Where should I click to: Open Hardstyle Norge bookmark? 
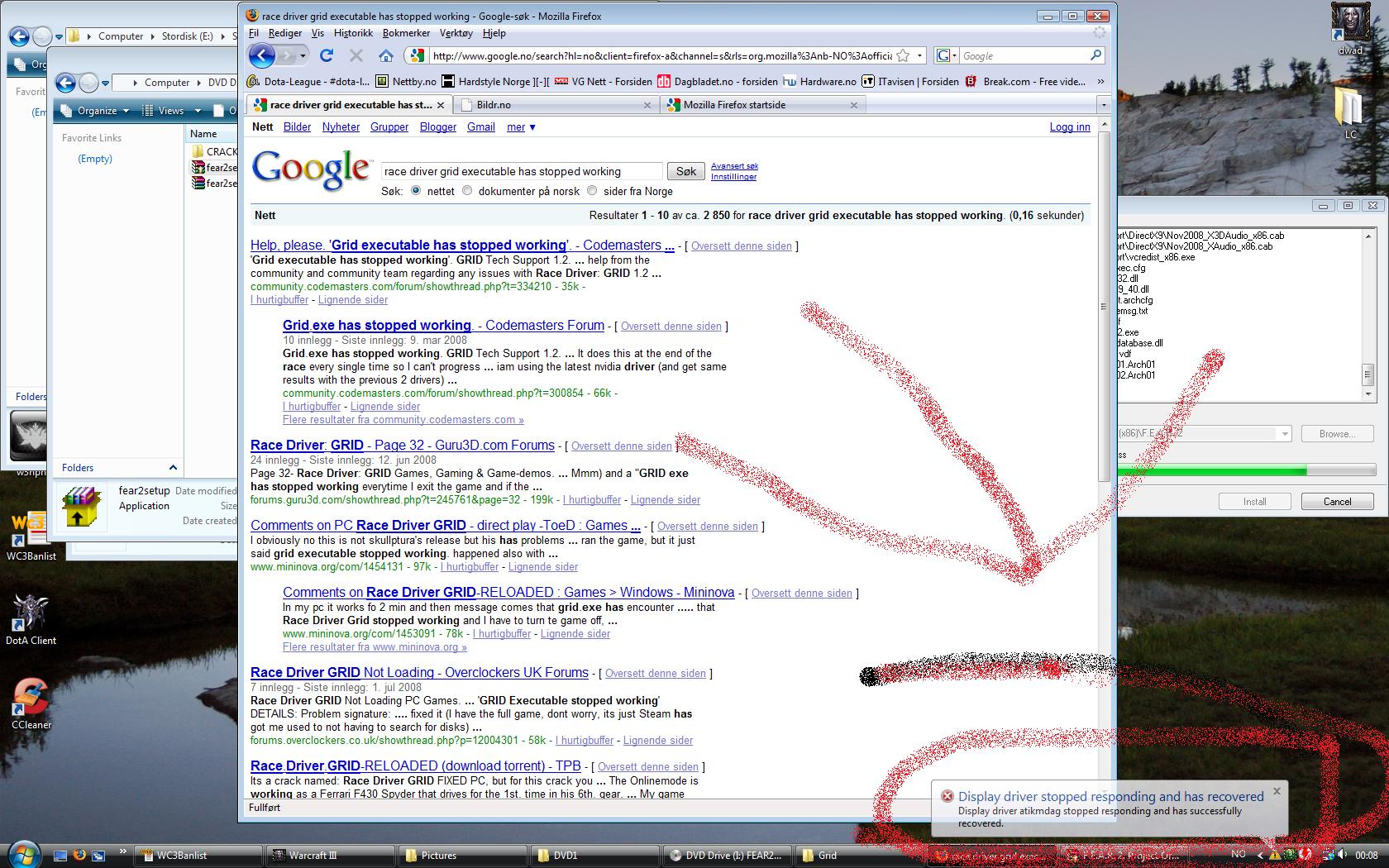pyautogui.click(x=496, y=81)
